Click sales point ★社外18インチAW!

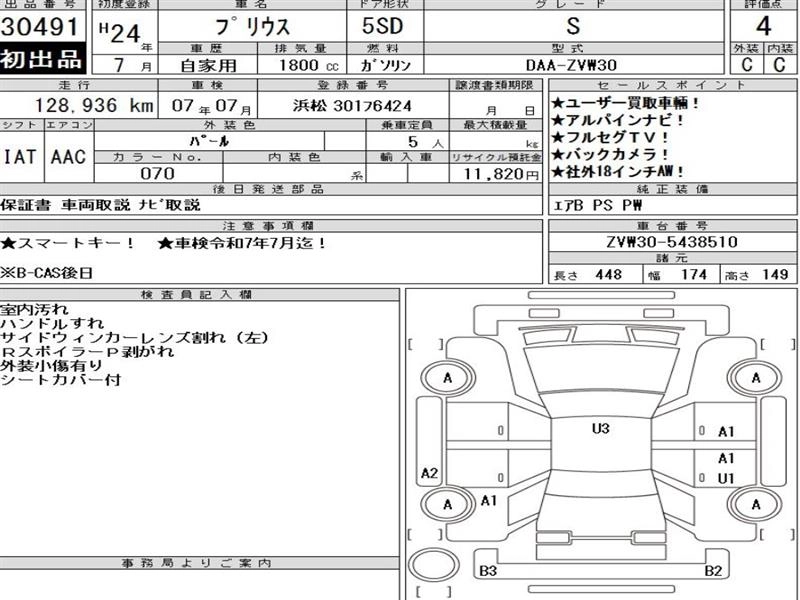coord(617,171)
